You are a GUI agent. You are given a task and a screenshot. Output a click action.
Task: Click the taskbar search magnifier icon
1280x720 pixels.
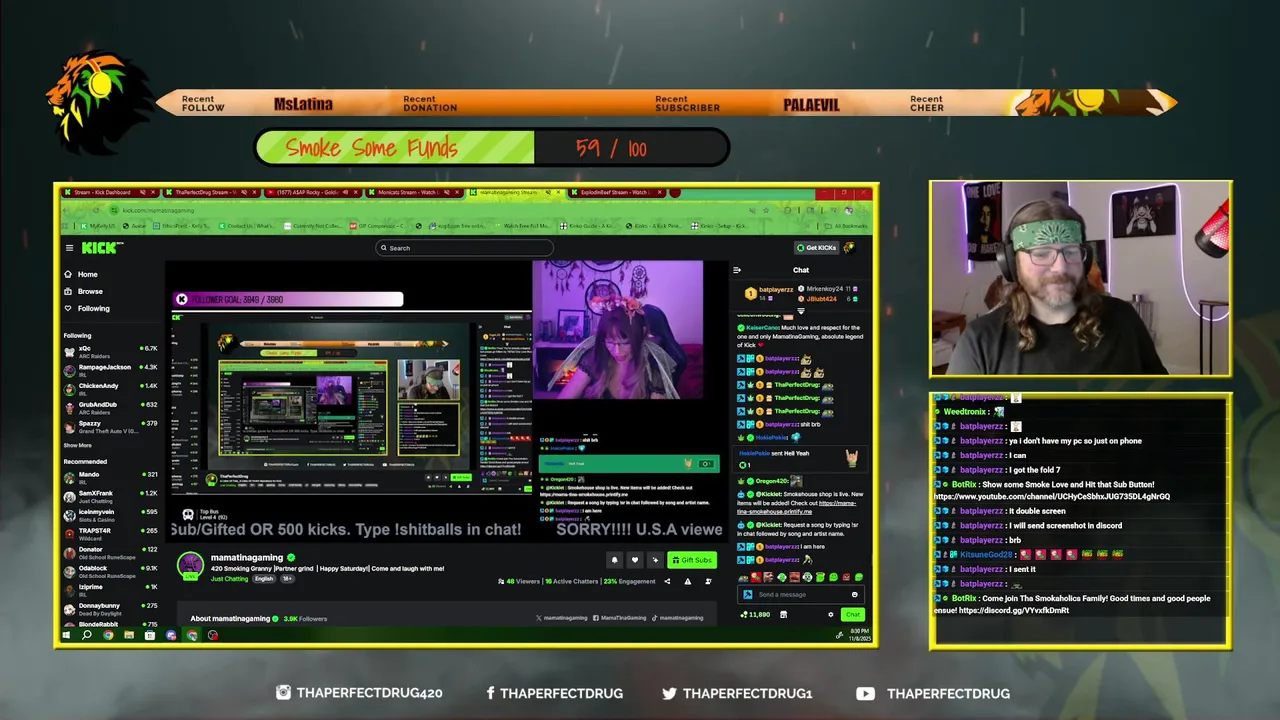[x=87, y=635]
